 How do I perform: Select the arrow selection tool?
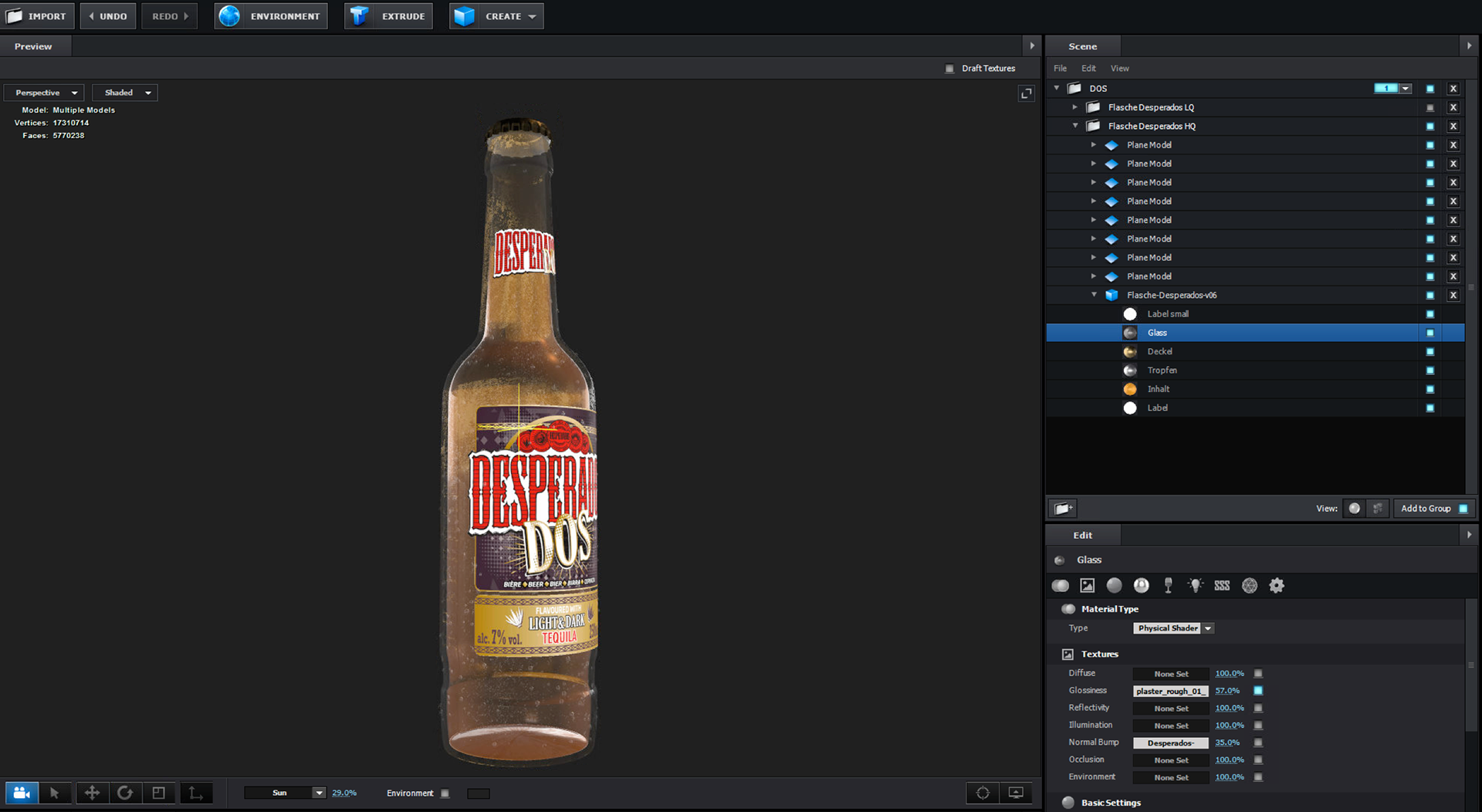pos(54,793)
